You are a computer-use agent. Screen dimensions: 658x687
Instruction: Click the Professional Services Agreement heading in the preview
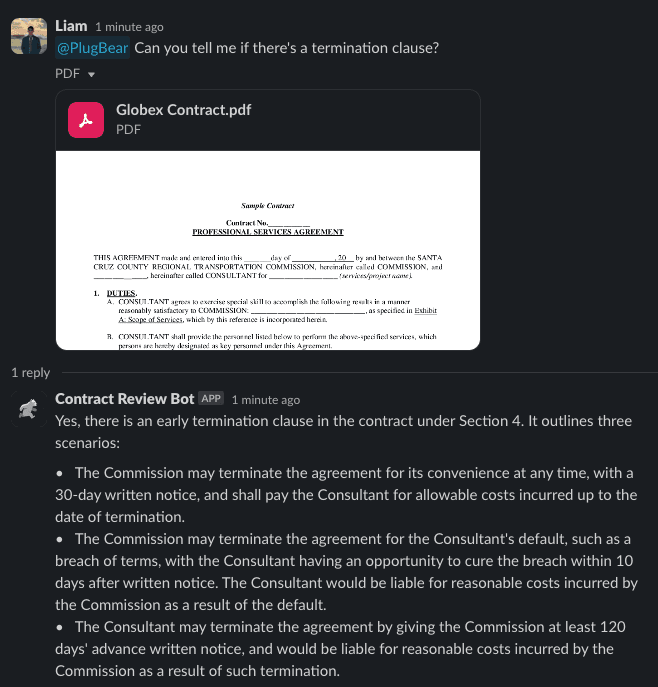point(267,232)
